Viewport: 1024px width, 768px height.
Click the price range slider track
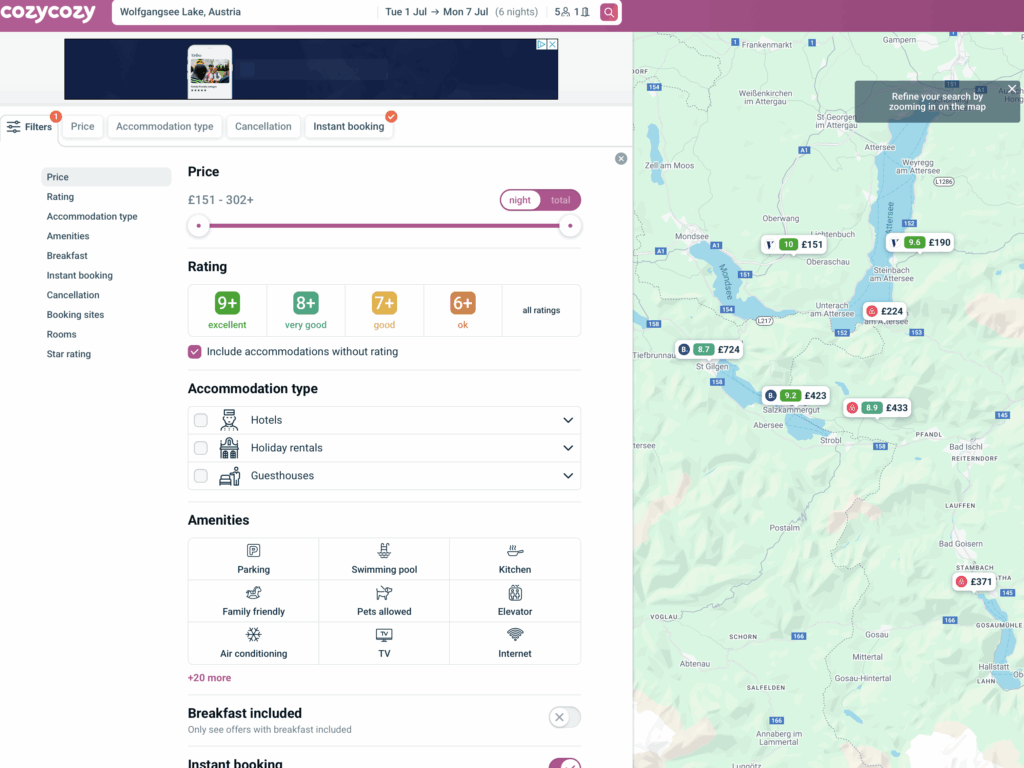click(x=384, y=226)
